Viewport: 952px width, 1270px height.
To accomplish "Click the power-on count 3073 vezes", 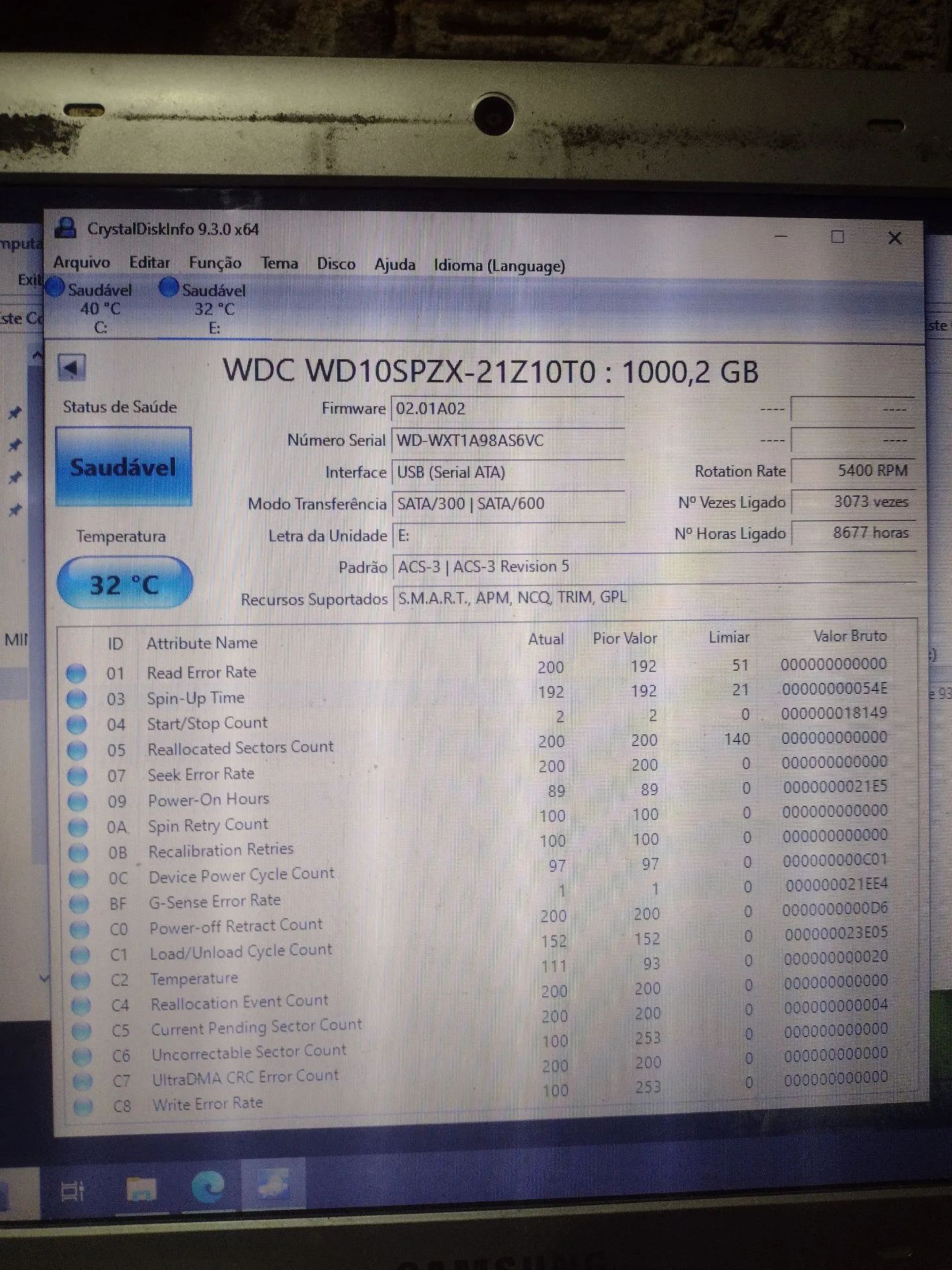I will (853, 502).
